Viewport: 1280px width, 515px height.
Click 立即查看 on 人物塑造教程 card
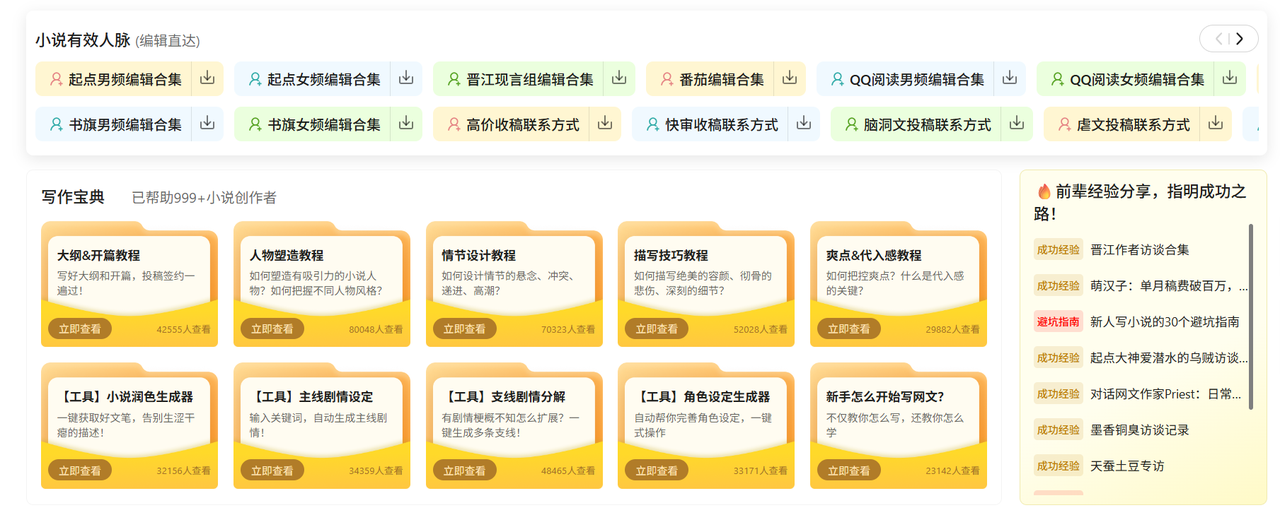point(272,329)
